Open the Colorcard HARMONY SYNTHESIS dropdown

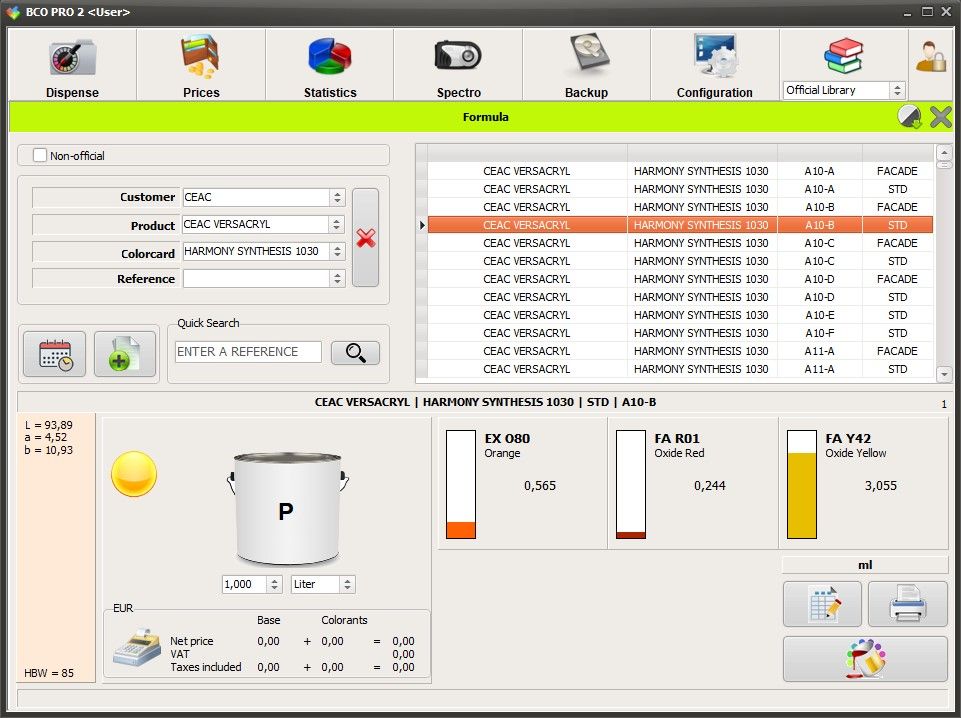click(337, 251)
